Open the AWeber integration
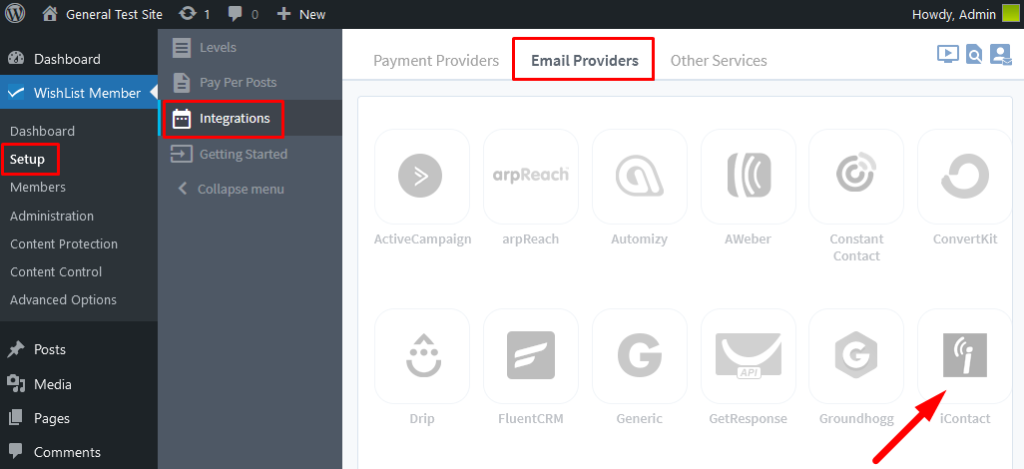 tap(748, 177)
